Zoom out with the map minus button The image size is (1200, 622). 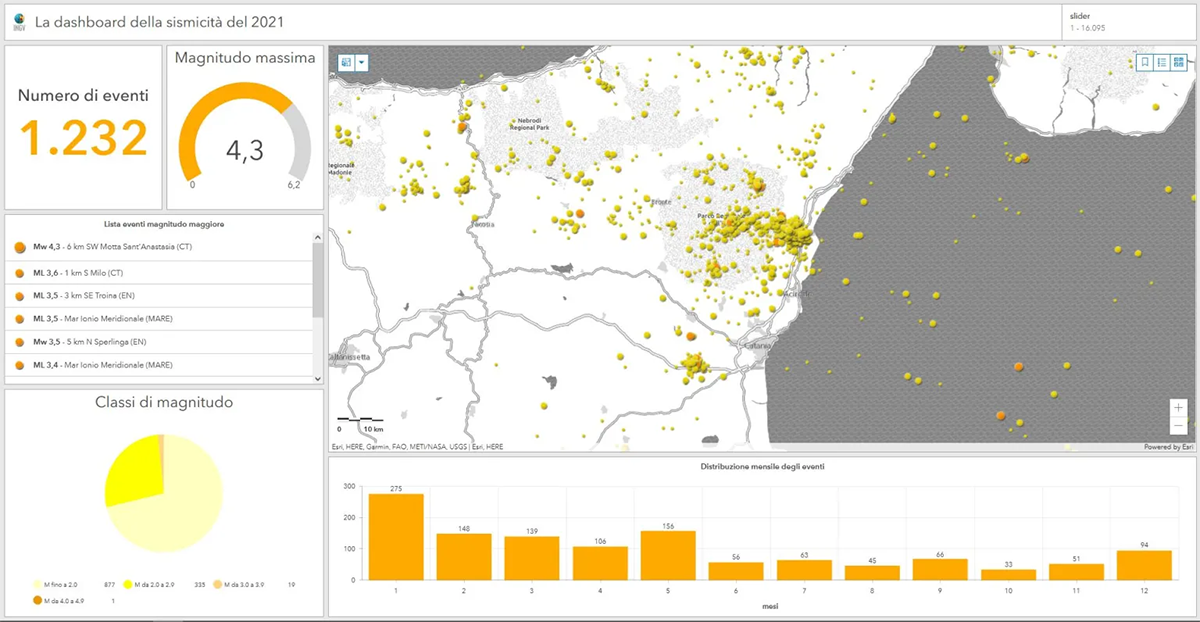(1179, 426)
